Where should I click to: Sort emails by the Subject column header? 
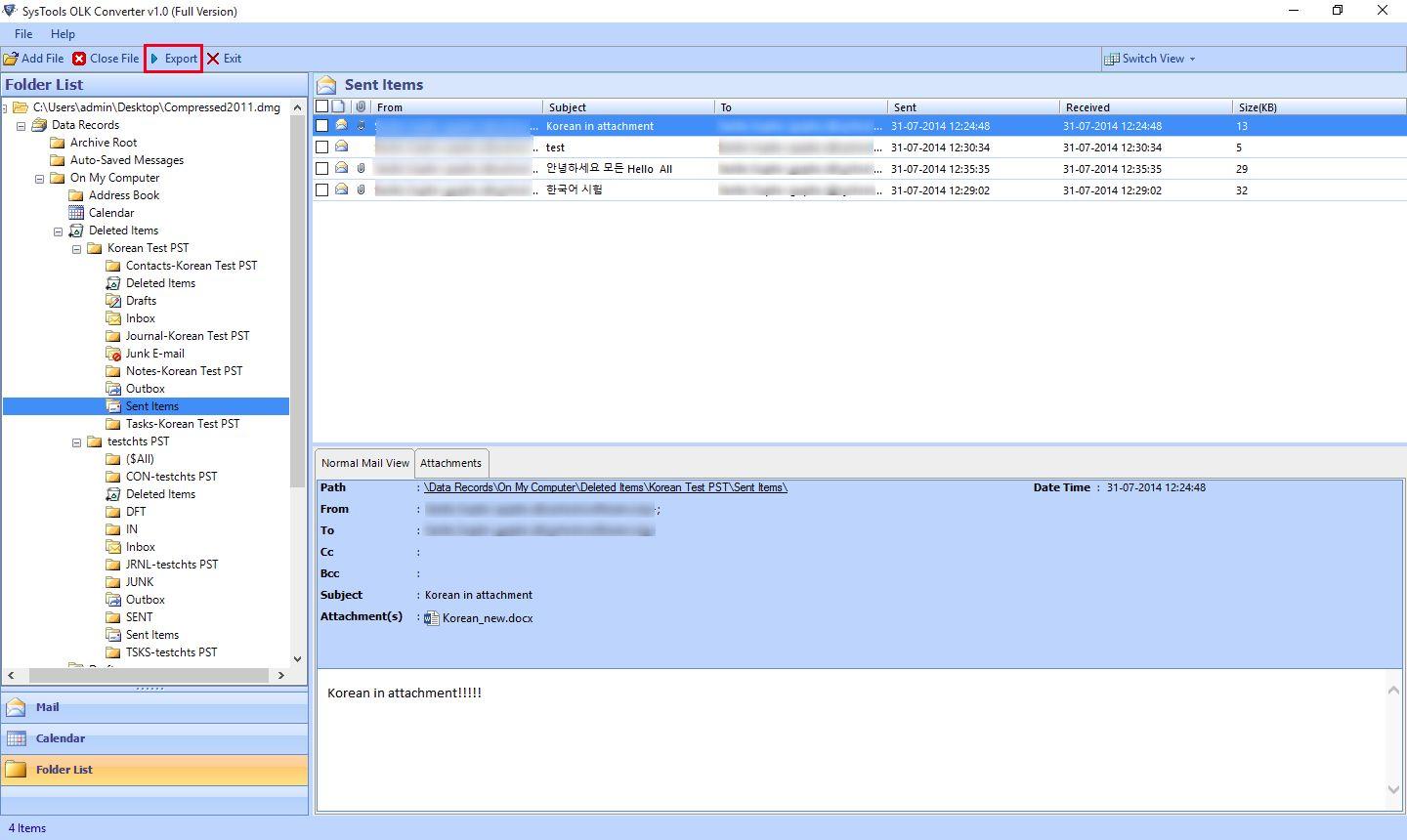click(628, 107)
